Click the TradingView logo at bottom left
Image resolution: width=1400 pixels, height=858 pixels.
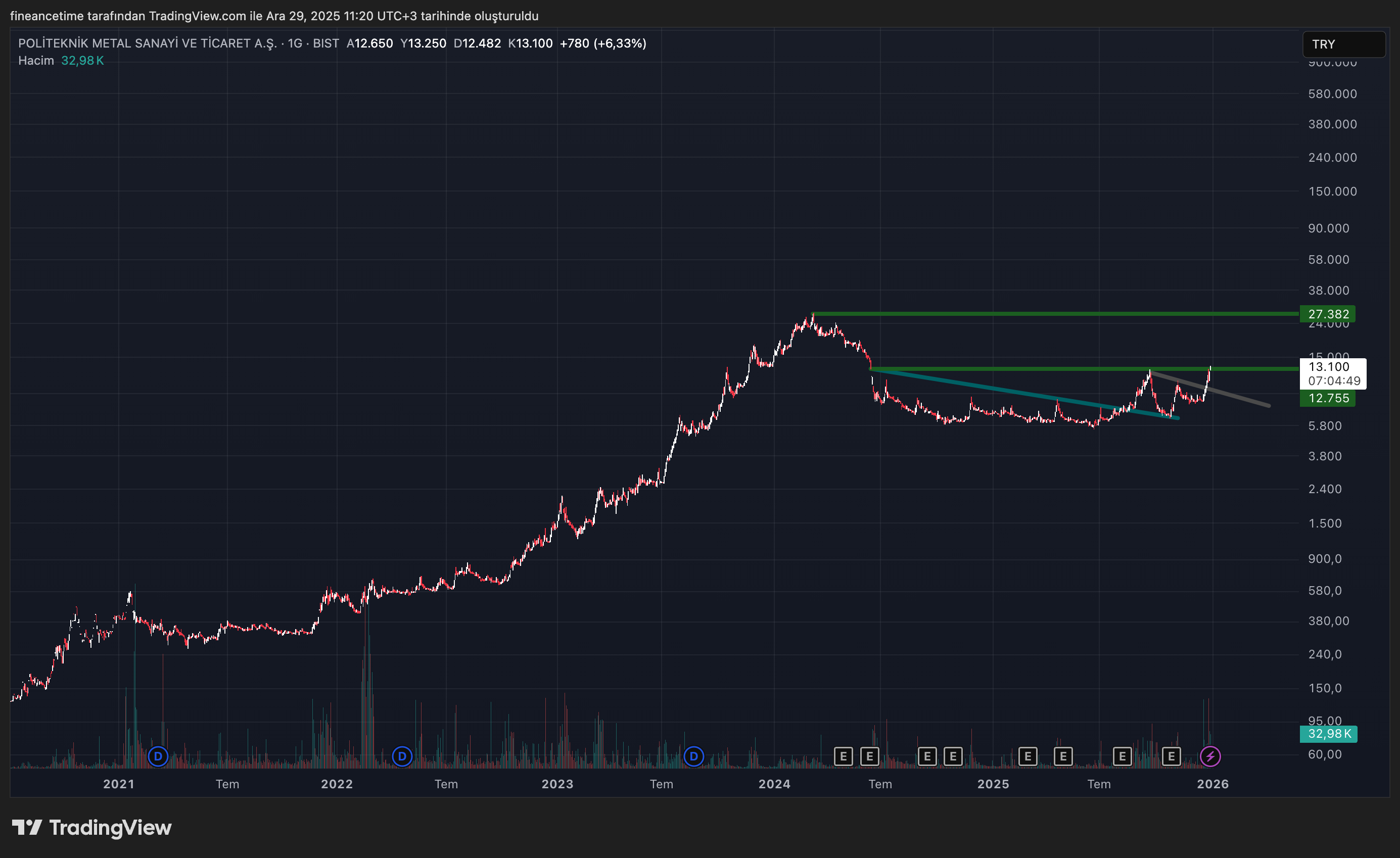[x=92, y=828]
